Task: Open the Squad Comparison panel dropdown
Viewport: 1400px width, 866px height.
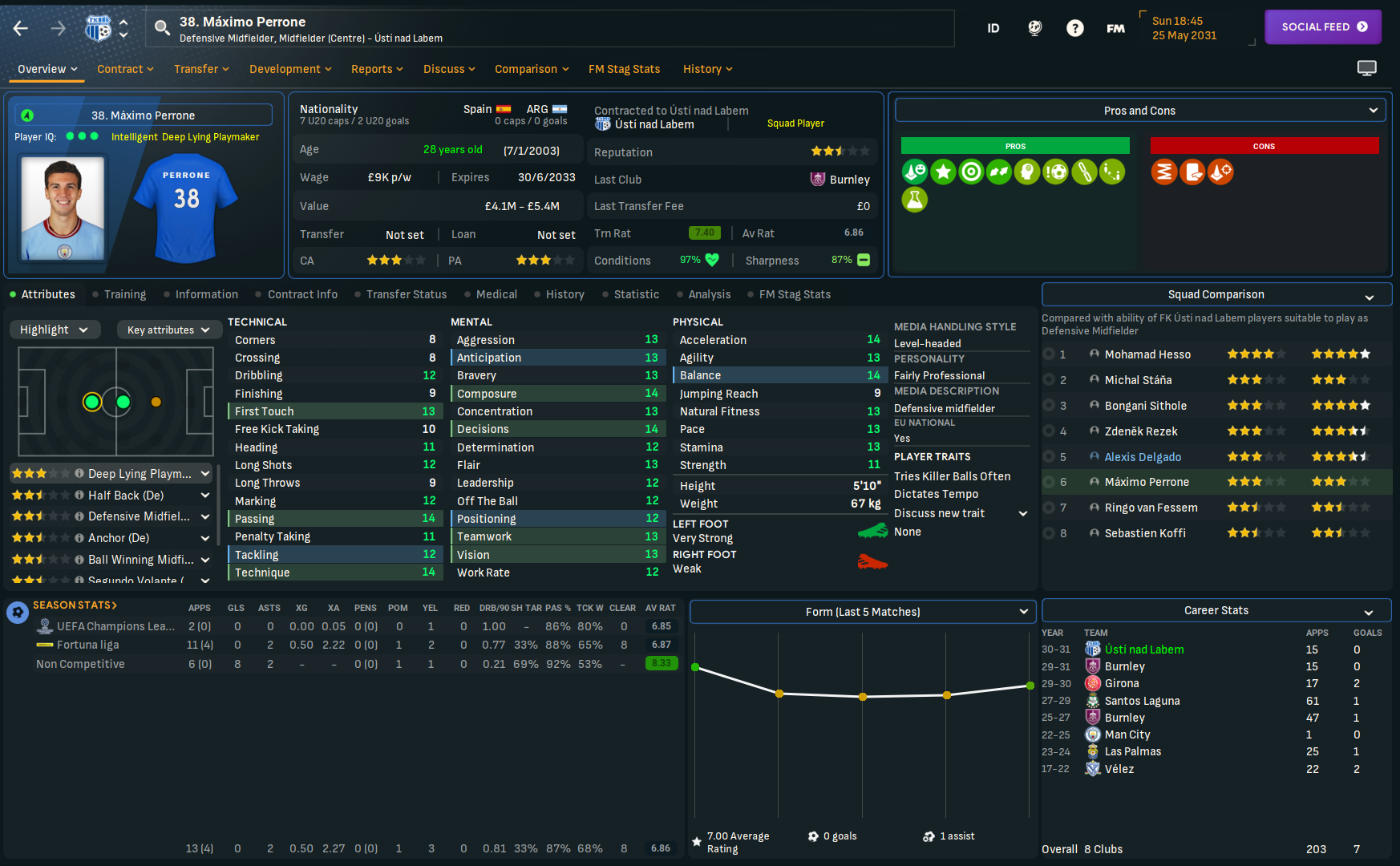Action: pos(1216,294)
